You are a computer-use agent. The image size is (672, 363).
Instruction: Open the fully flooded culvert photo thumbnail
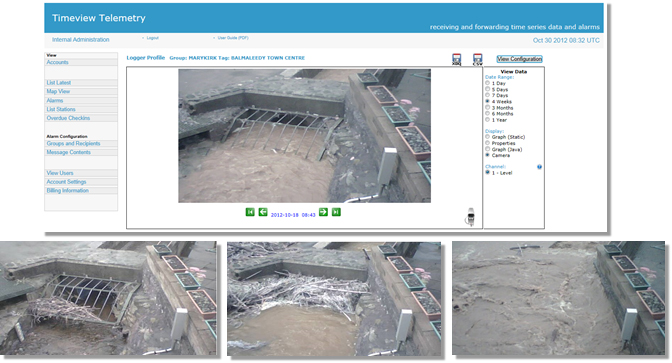click(x=558, y=298)
